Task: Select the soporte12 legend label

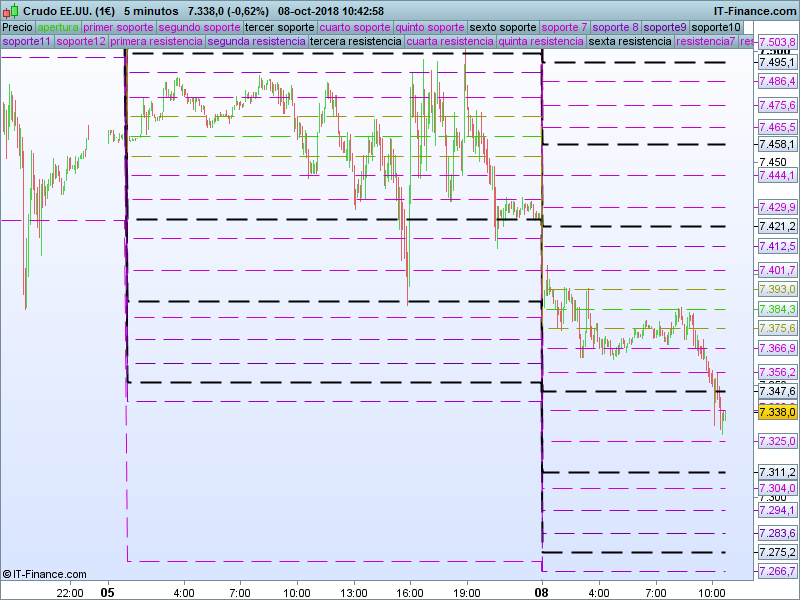Action: (81, 41)
